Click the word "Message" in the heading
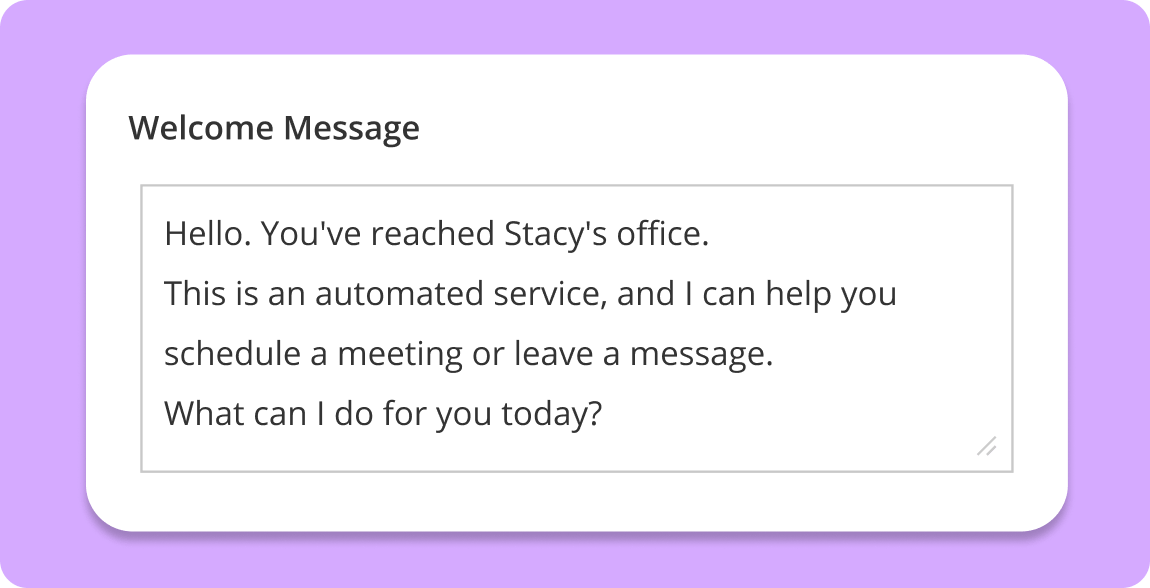Screen dimensions: 1150x588 pyautogui.click(x=350, y=129)
